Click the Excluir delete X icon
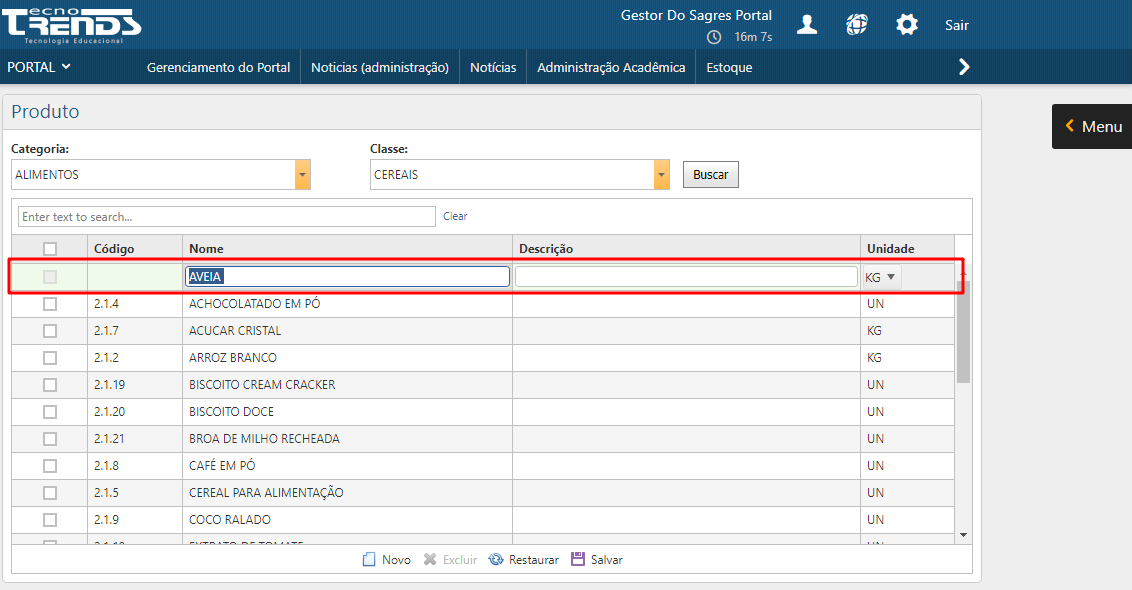Image resolution: width=1132 pixels, height=590 pixels. [x=430, y=560]
